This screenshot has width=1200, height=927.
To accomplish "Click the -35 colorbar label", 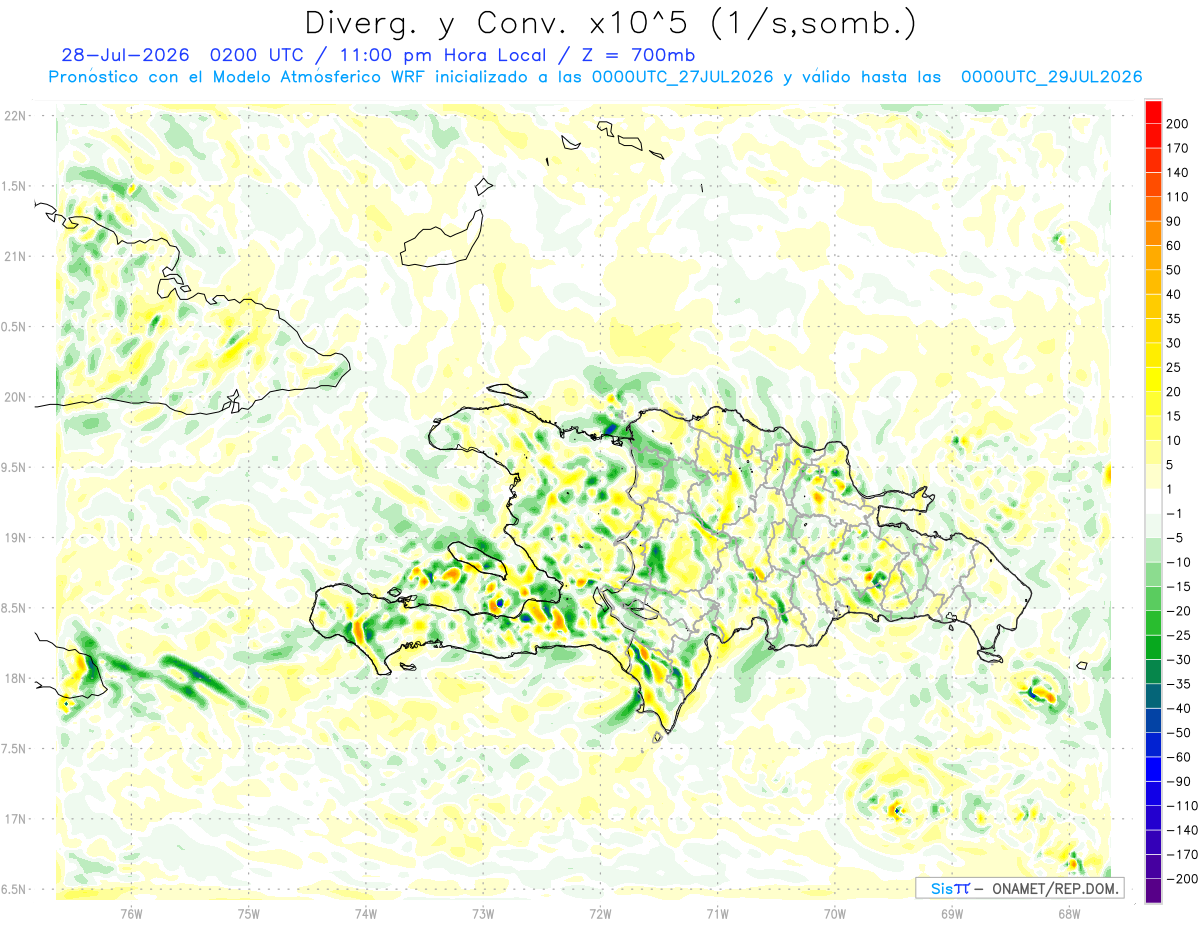I will click(1180, 685).
